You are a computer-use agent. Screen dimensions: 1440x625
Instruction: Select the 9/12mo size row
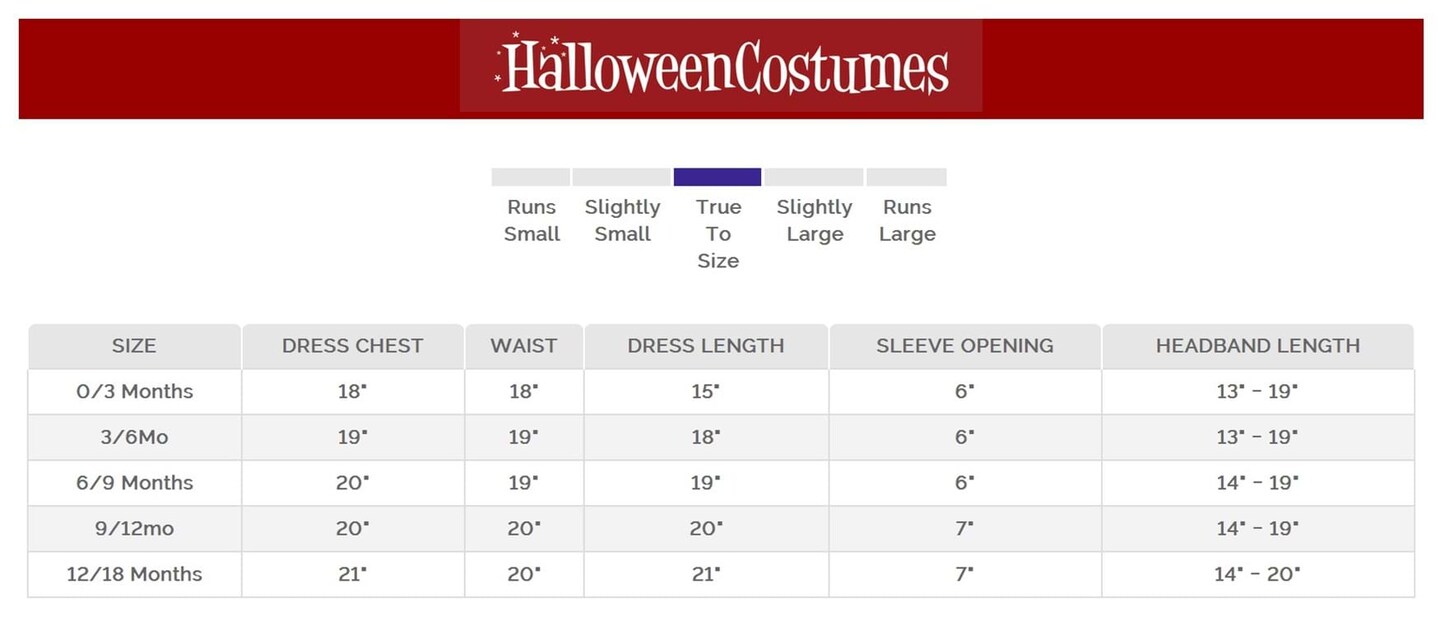[134, 529]
